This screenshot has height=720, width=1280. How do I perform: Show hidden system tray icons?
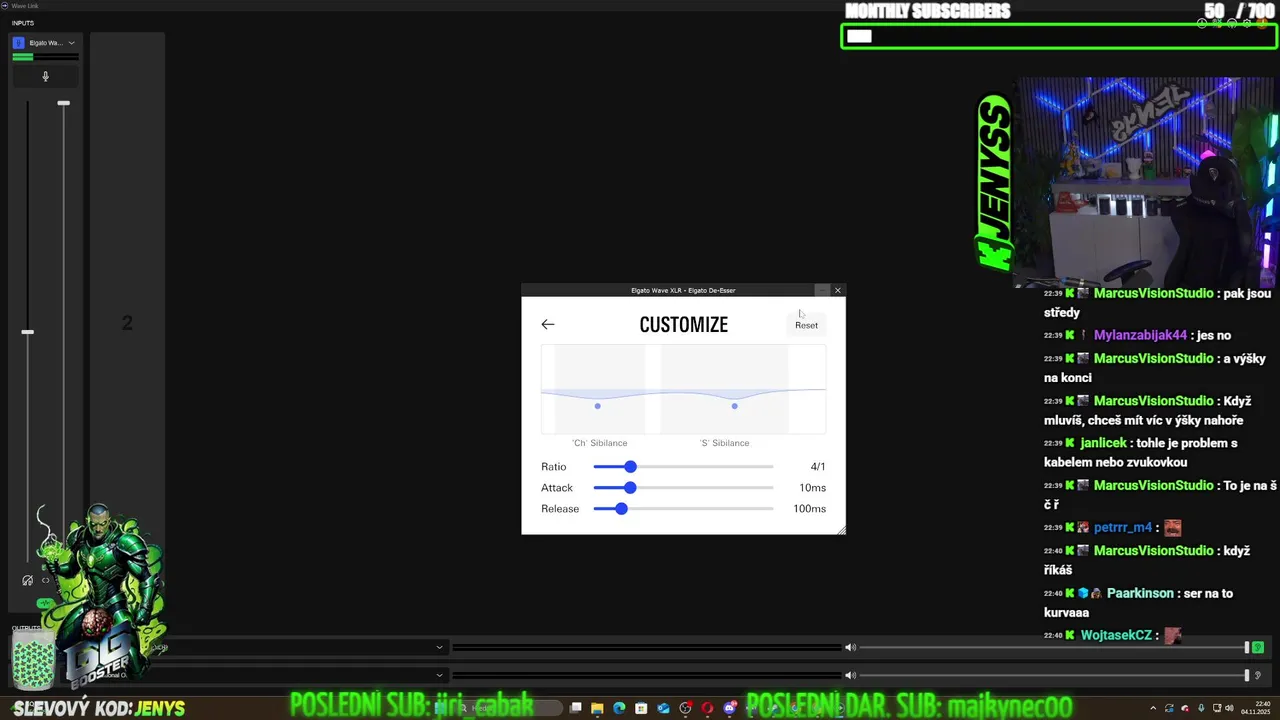(x=1153, y=708)
